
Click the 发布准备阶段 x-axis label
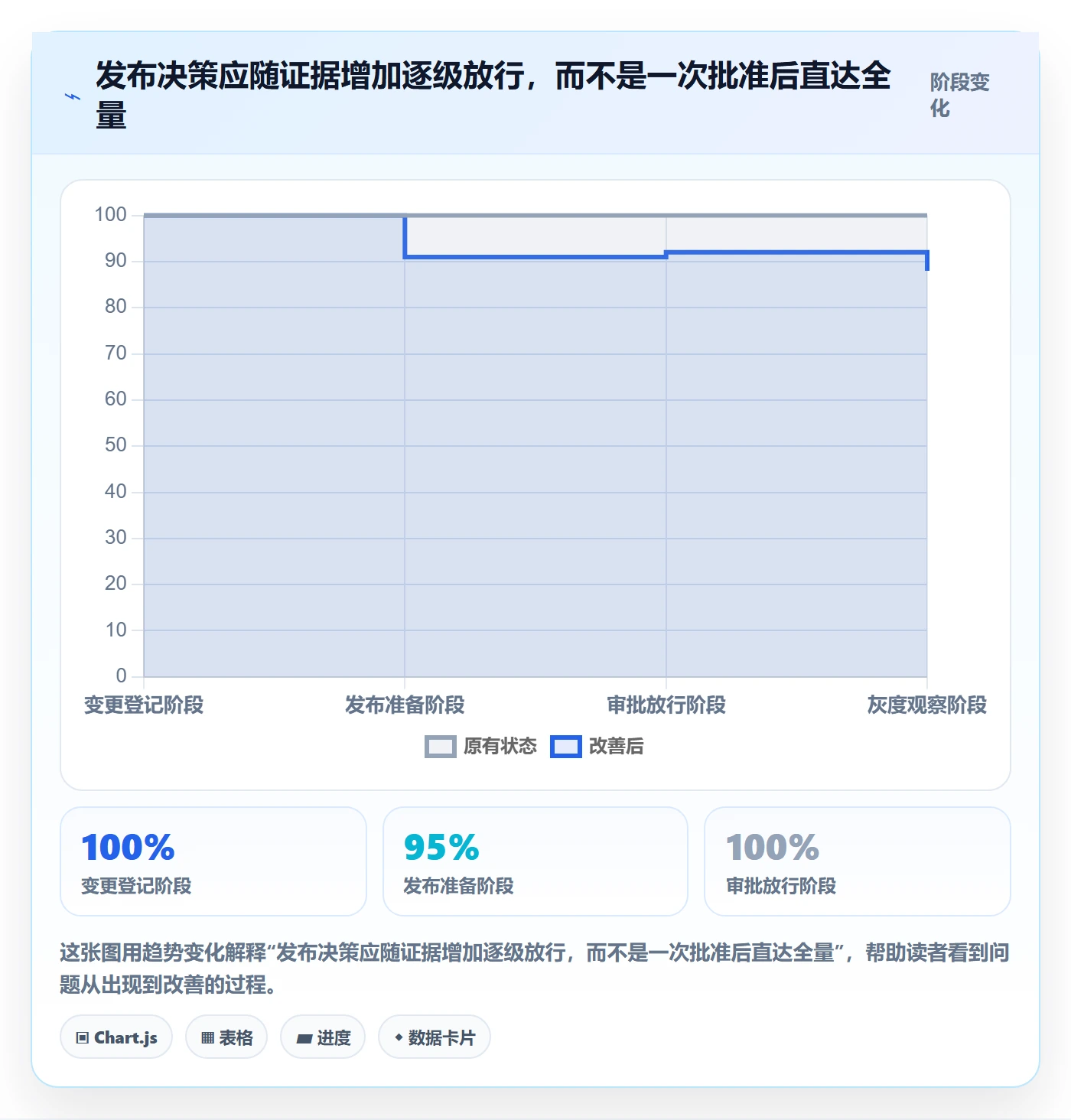pyautogui.click(x=405, y=705)
